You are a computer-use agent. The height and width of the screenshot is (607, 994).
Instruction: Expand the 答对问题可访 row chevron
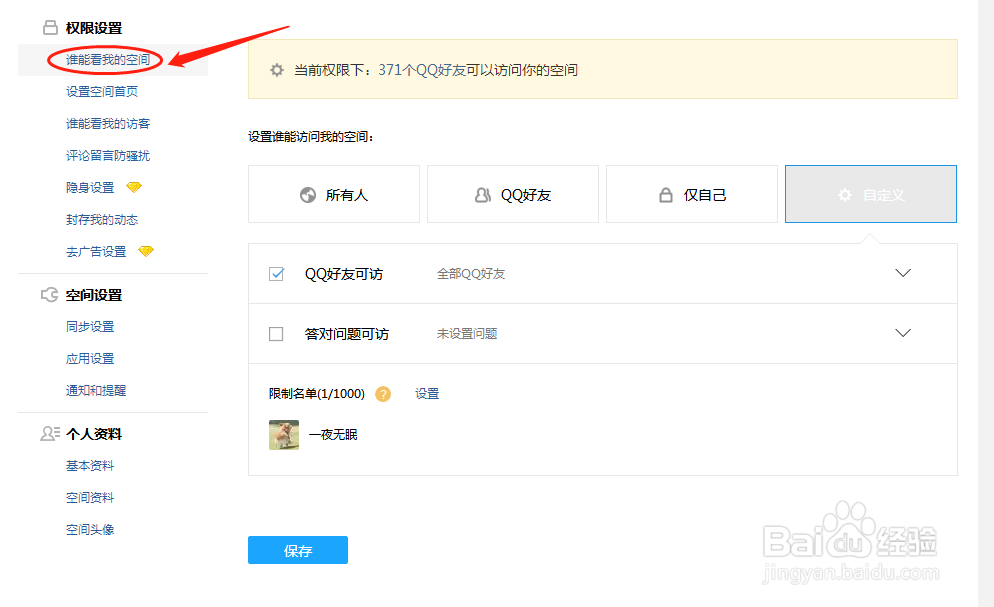pyautogui.click(x=903, y=333)
